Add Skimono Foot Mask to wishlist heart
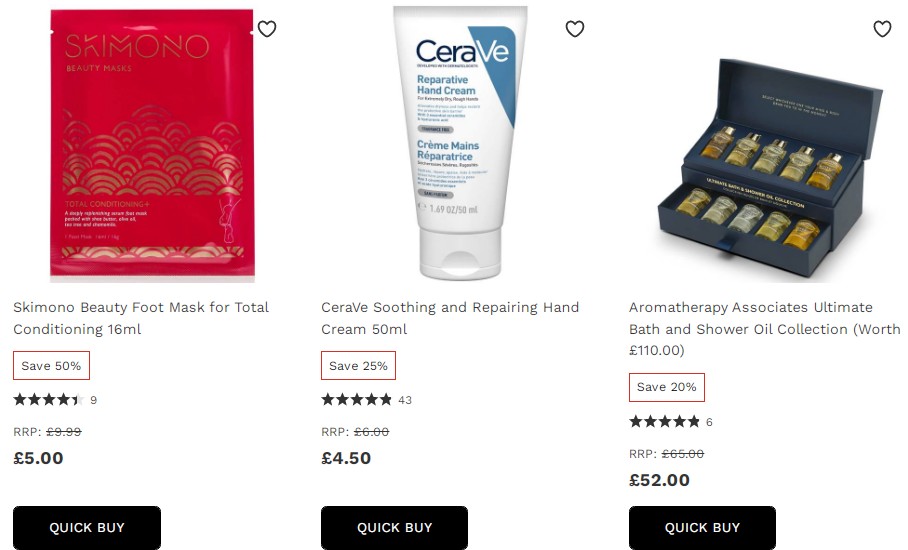908x550 pixels. point(267,28)
